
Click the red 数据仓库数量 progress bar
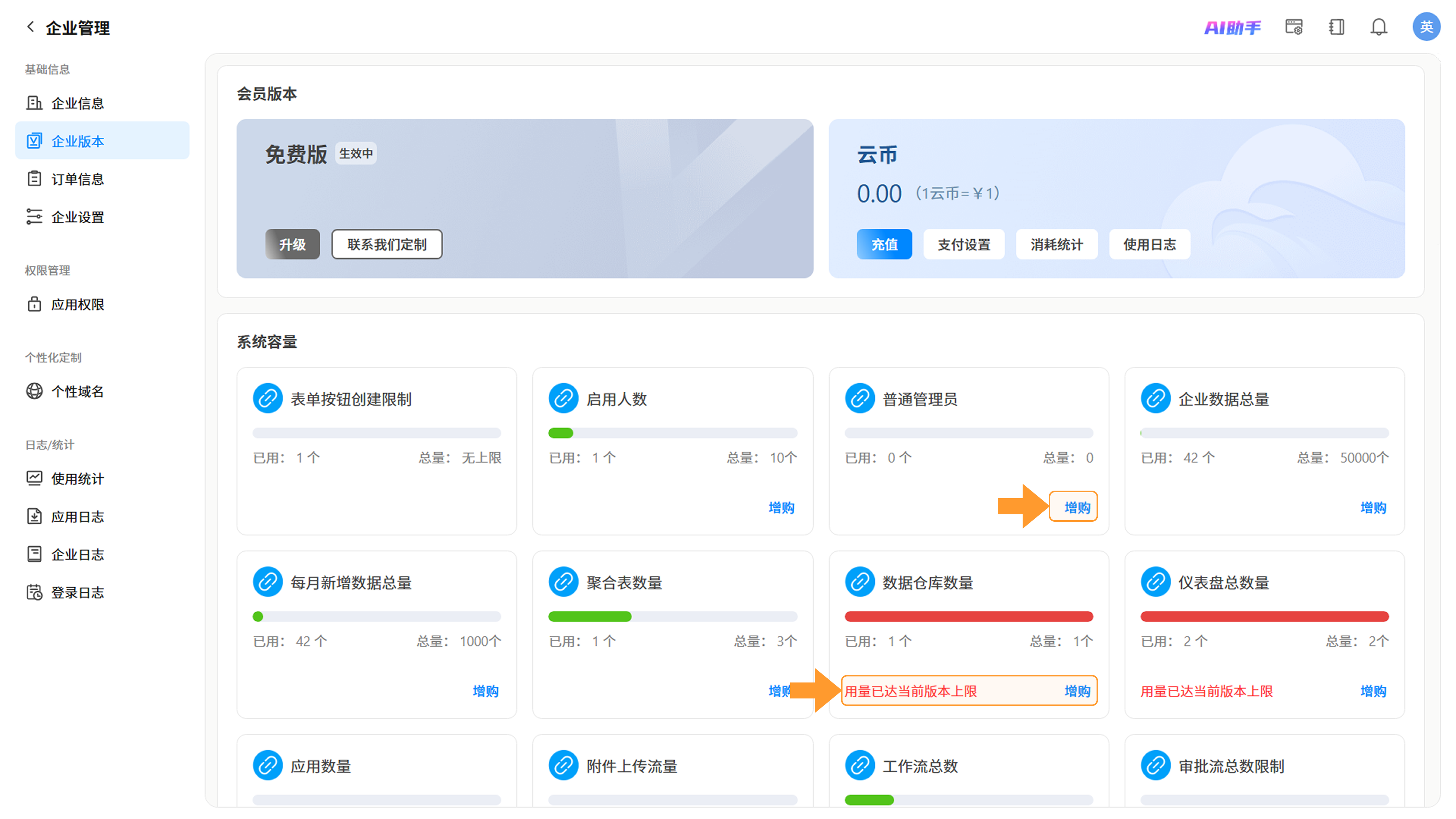click(x=969, y=616)
